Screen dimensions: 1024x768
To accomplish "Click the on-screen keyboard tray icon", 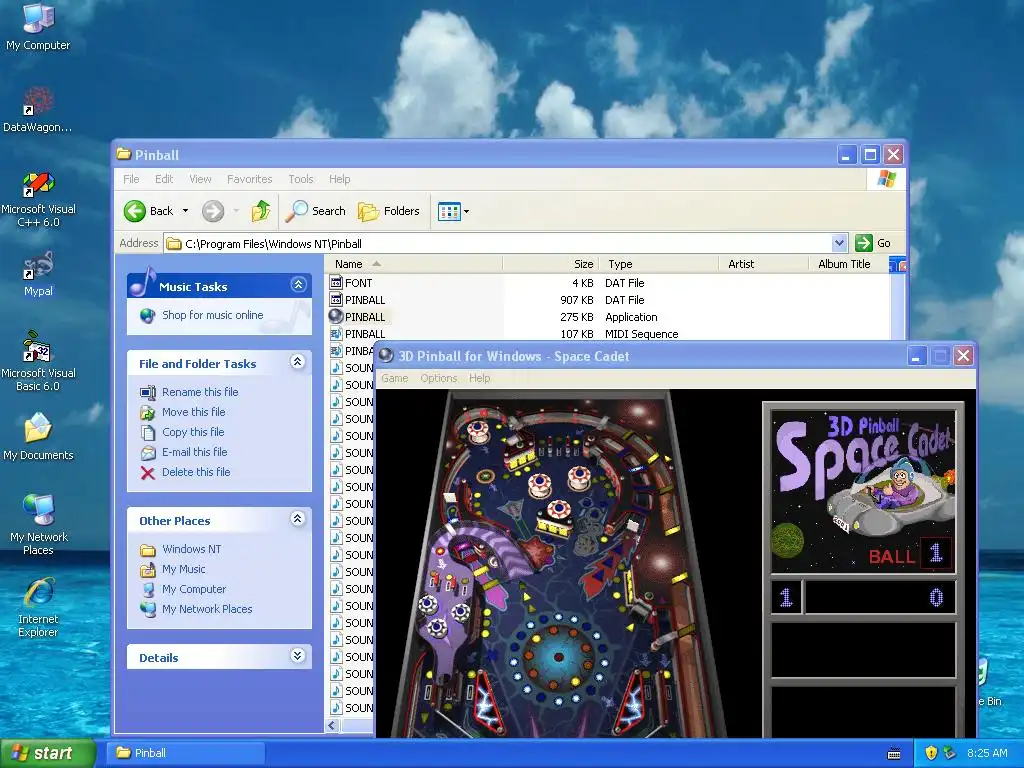I will pyautogui.click(x=894, y=754).
